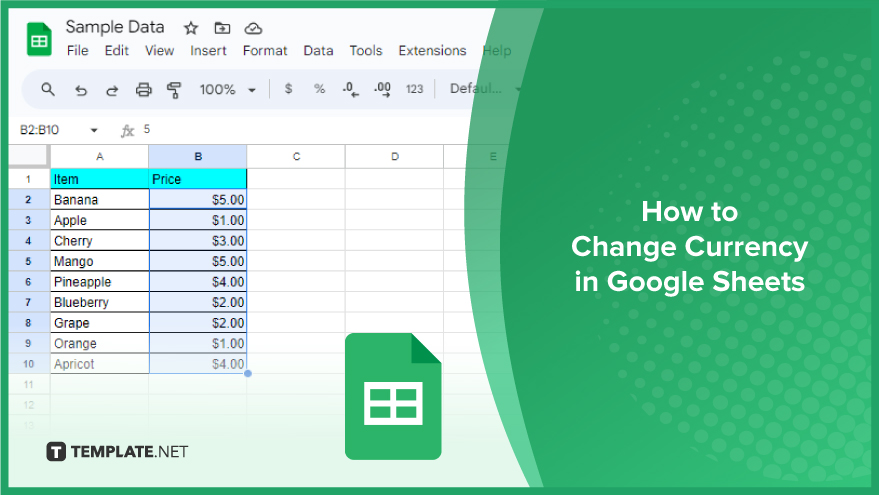Click the Apple cell

point(100,220)
